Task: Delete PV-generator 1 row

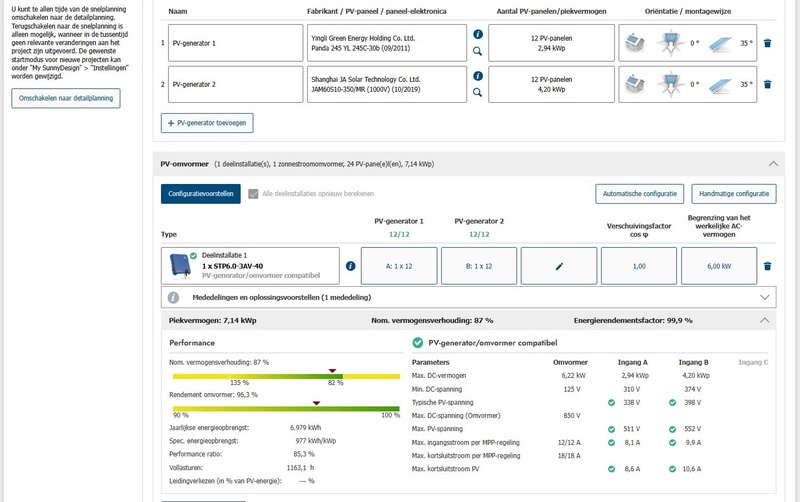Action: (767, 43)
